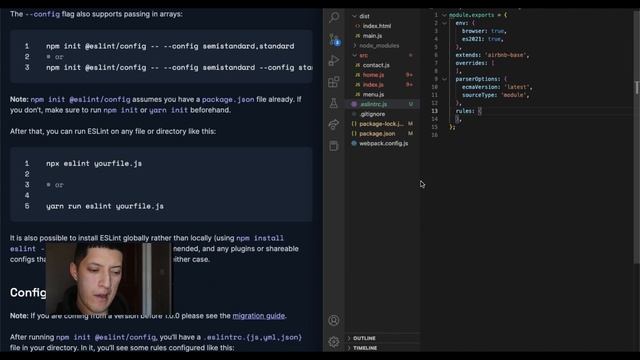Open the Search view in activity bar
The image size is (640, 360).
334,17
